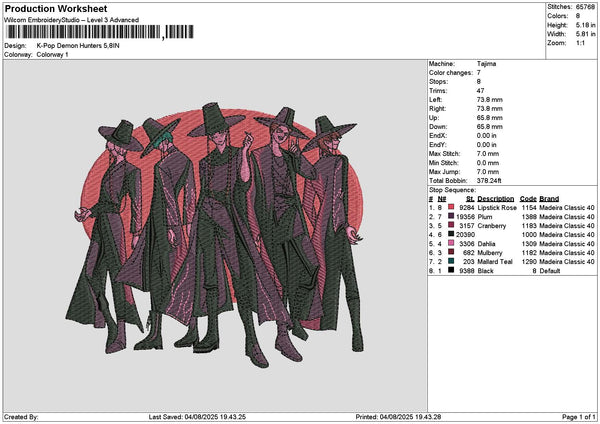The height and width of the screenshot is (424, 600).
Task: Click 'Last Saved: 04/08/2025 19.43.25' footer
Action: pos(197,417)
